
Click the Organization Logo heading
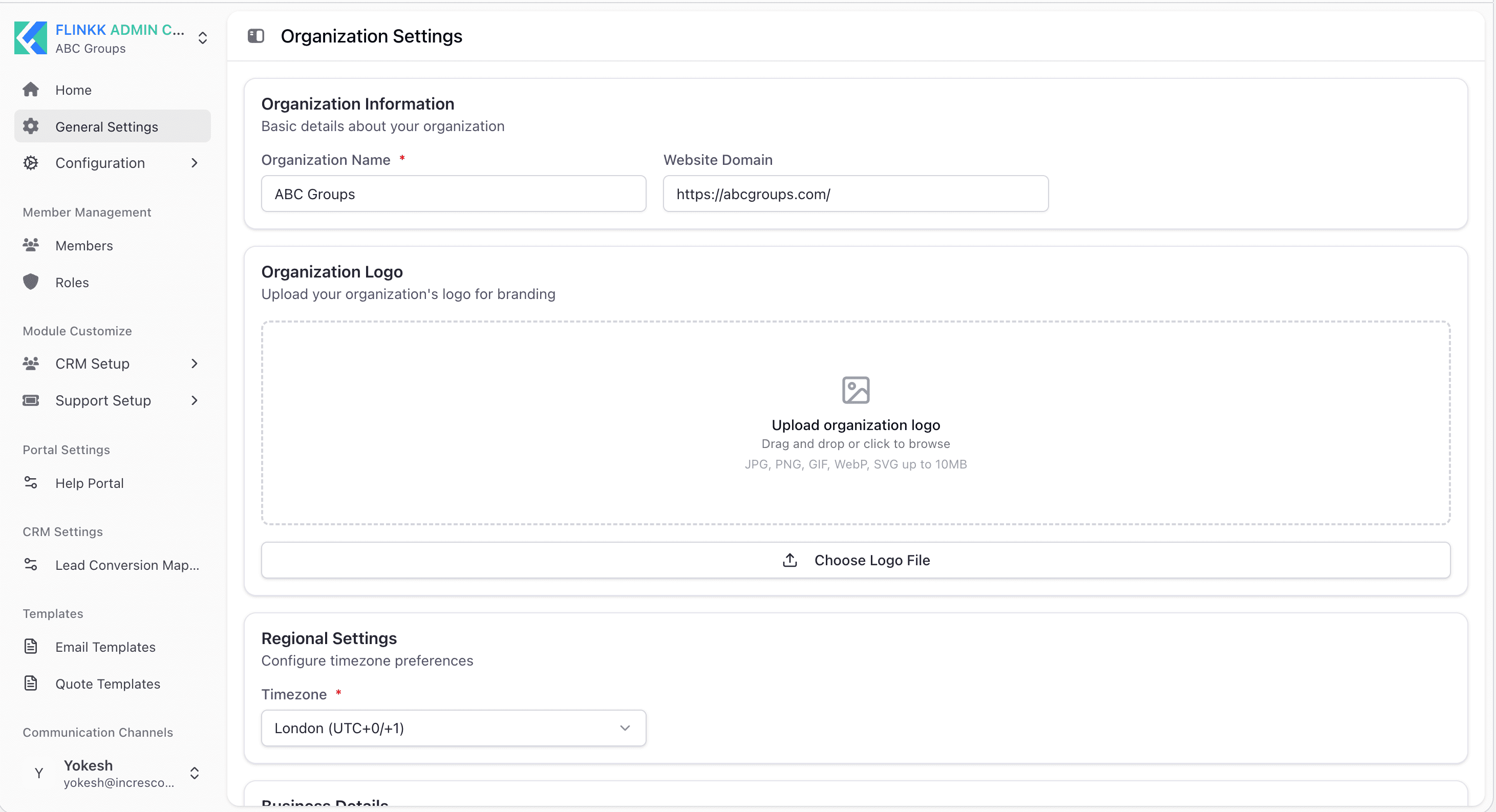[332, 271]
